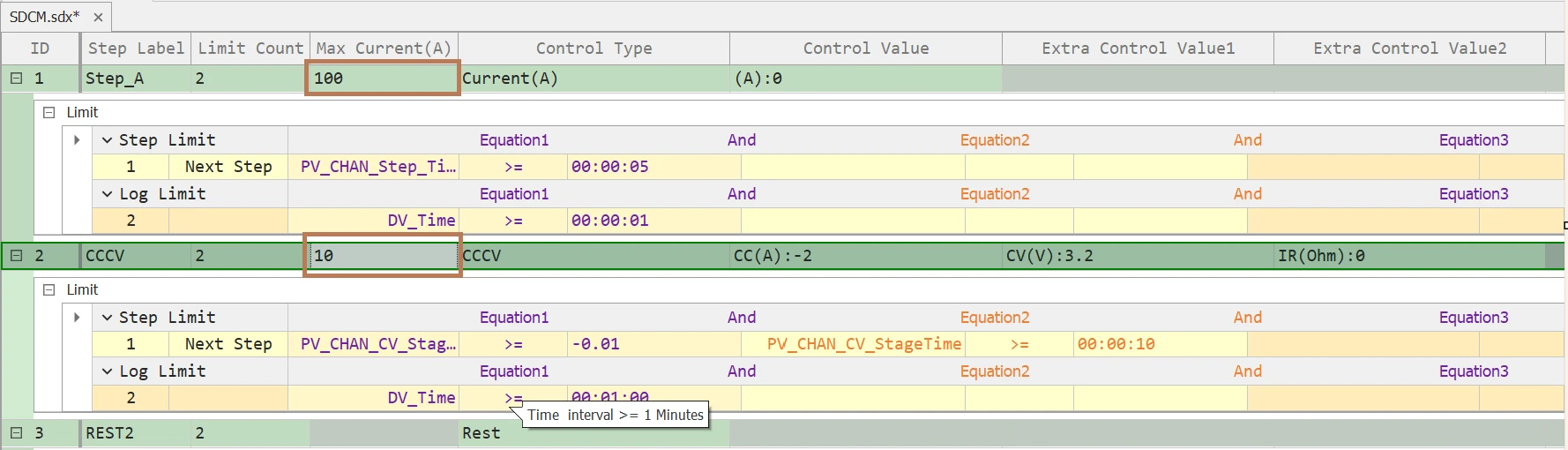Viewport: 1568px width, 450px height.
Task: Select Next Step cell under Step_A
Action: (228, 167)
